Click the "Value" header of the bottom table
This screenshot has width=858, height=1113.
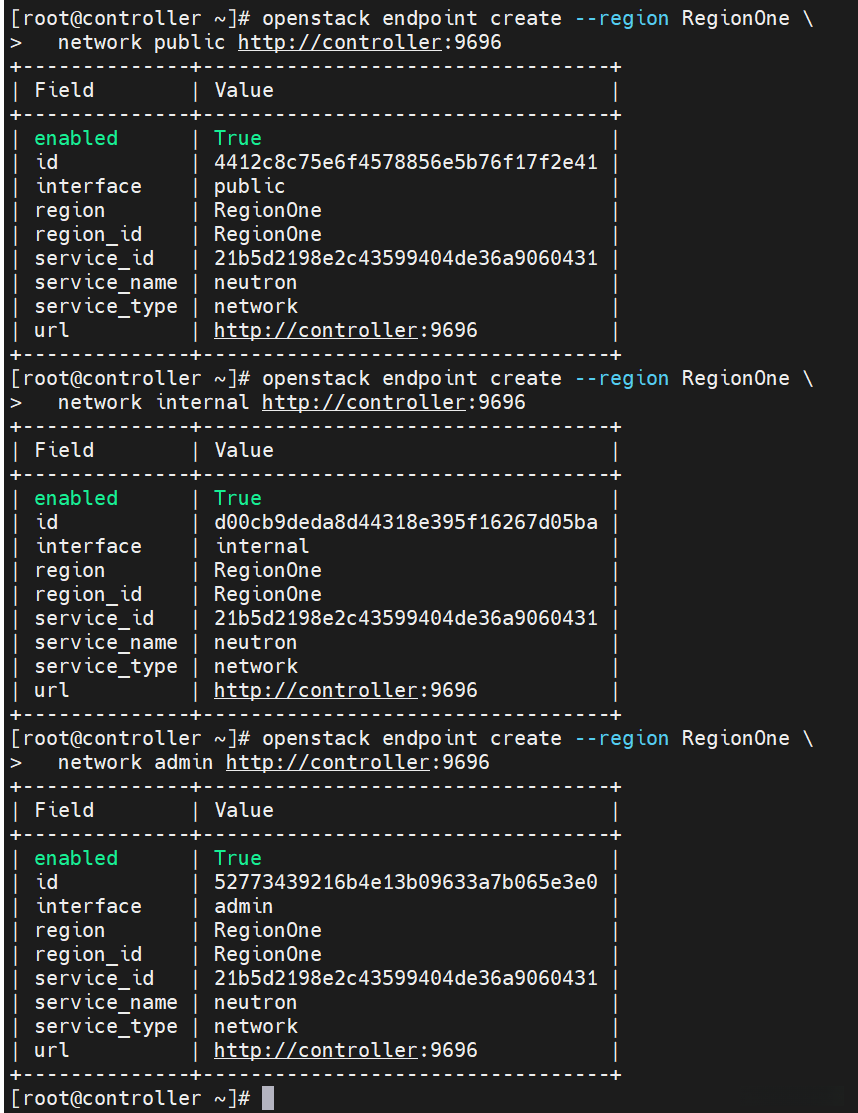(243, 810)
